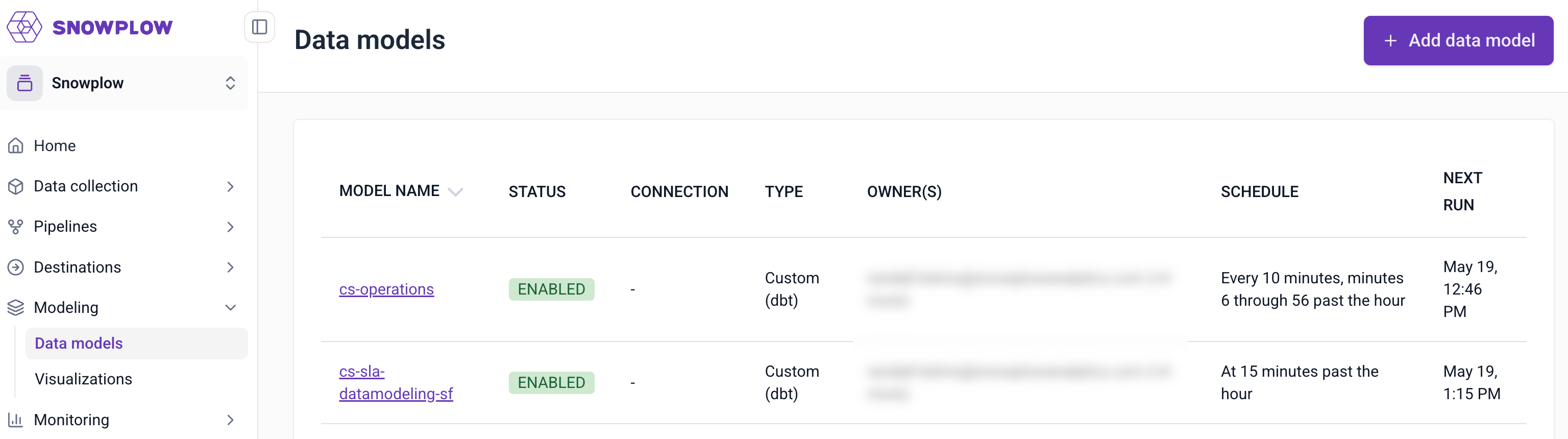The height and width of the screenshot is (439, 1568).
Task: Click the Modeling layers icon
Action: (x=16, y=307)
